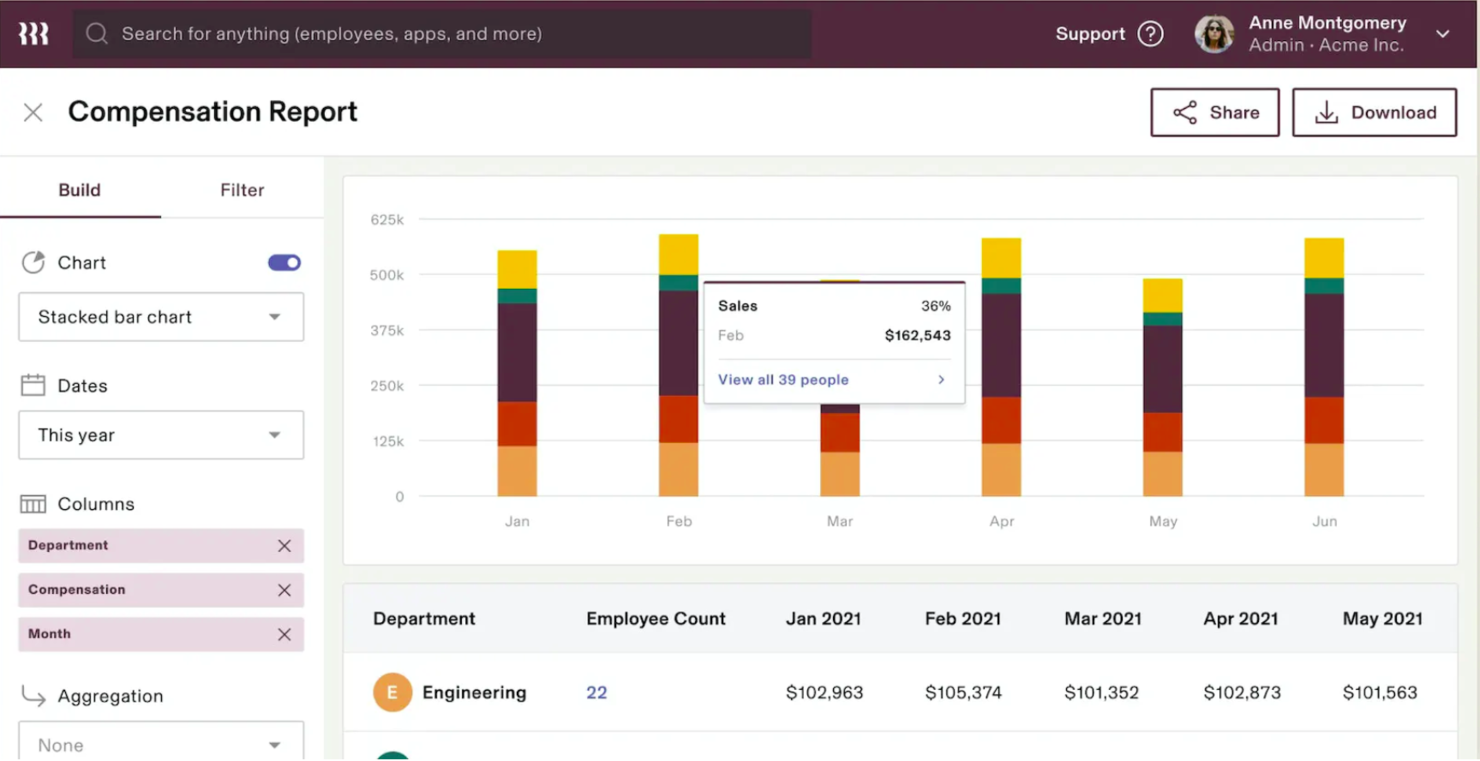Toggle the Chart switch off
This screenshot has width=1480, height=761.
tap(284, 262)
